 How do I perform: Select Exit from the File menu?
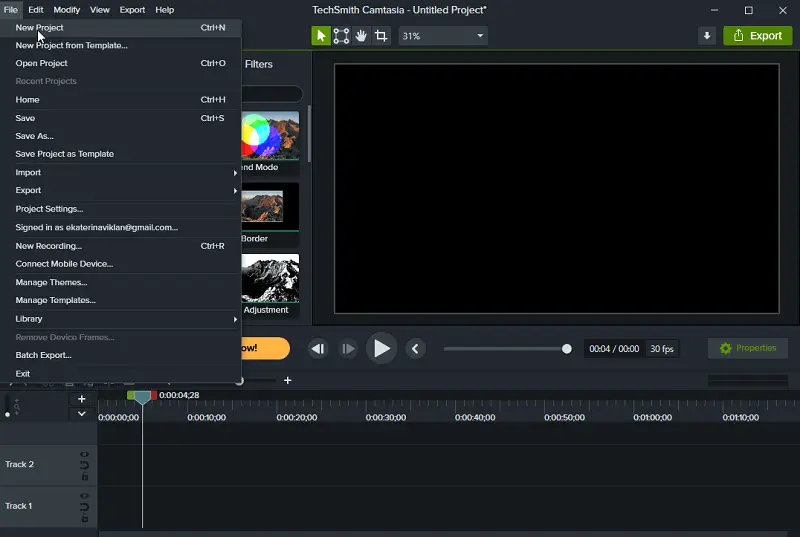tap(120, 374)
